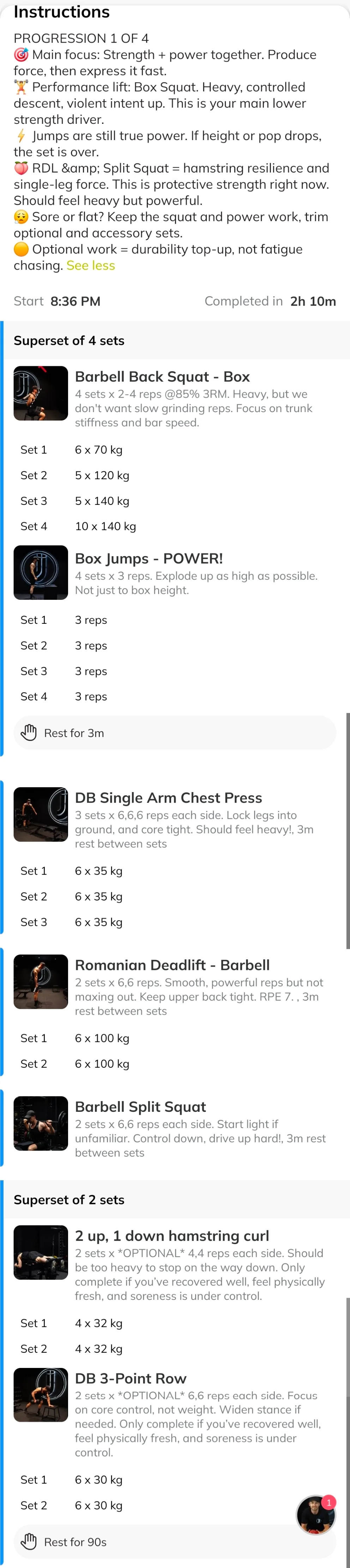Click the vertical scrollbar on right edge
Screen dimensions: 350x1568
348,831
